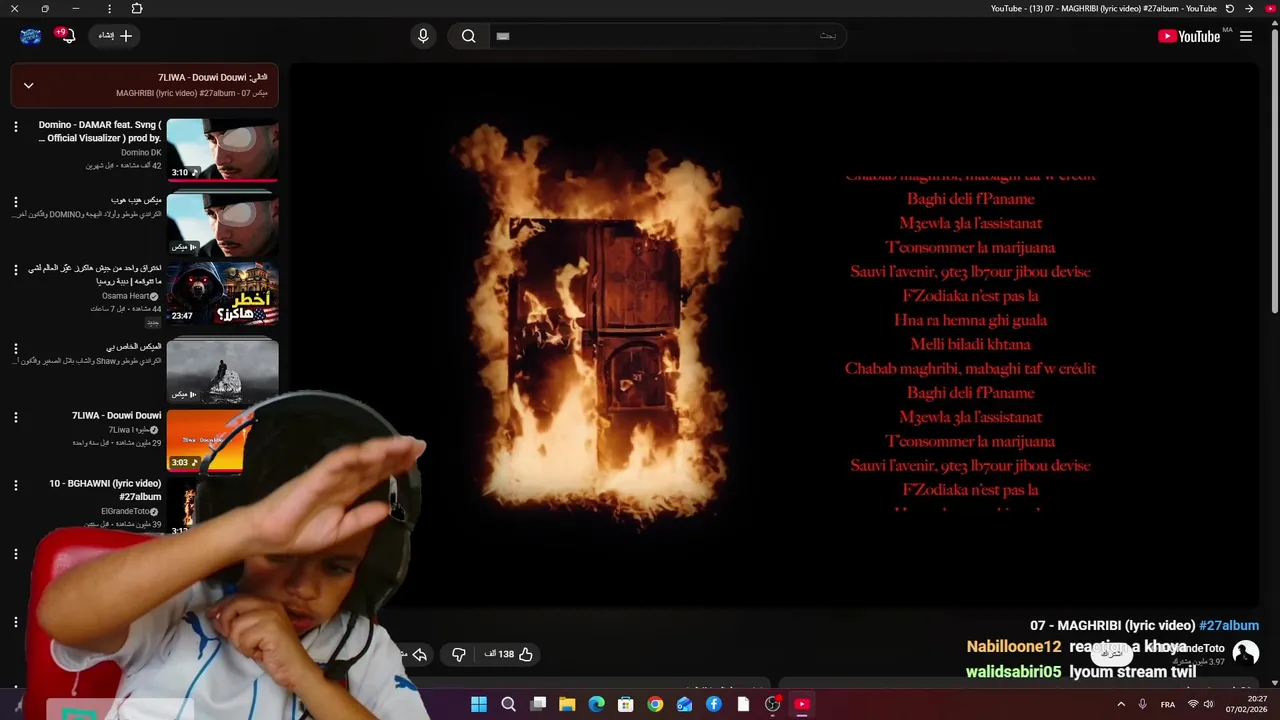Open the hacker video thumbnail 23:47
This screenshot has width=1280, height=720.
222,294
